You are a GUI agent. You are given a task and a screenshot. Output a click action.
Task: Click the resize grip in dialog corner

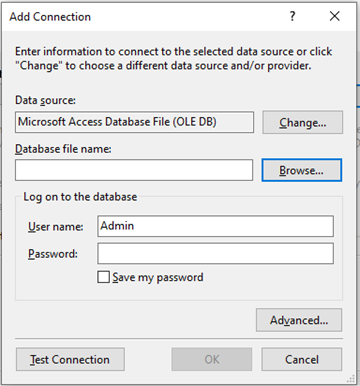[351, 379]
